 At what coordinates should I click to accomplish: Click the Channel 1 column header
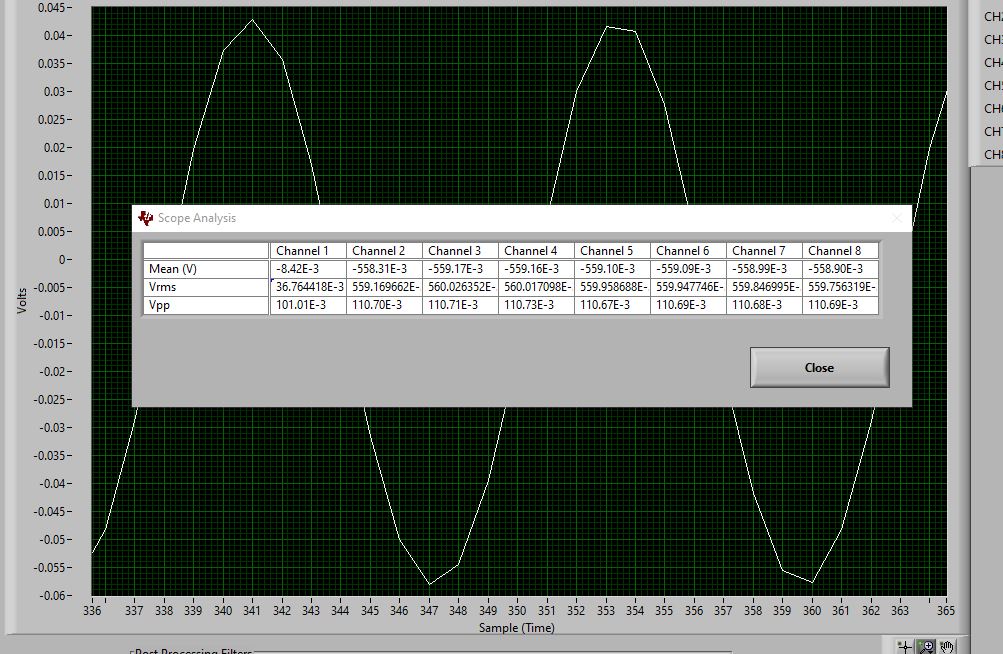tap(308, 251)
